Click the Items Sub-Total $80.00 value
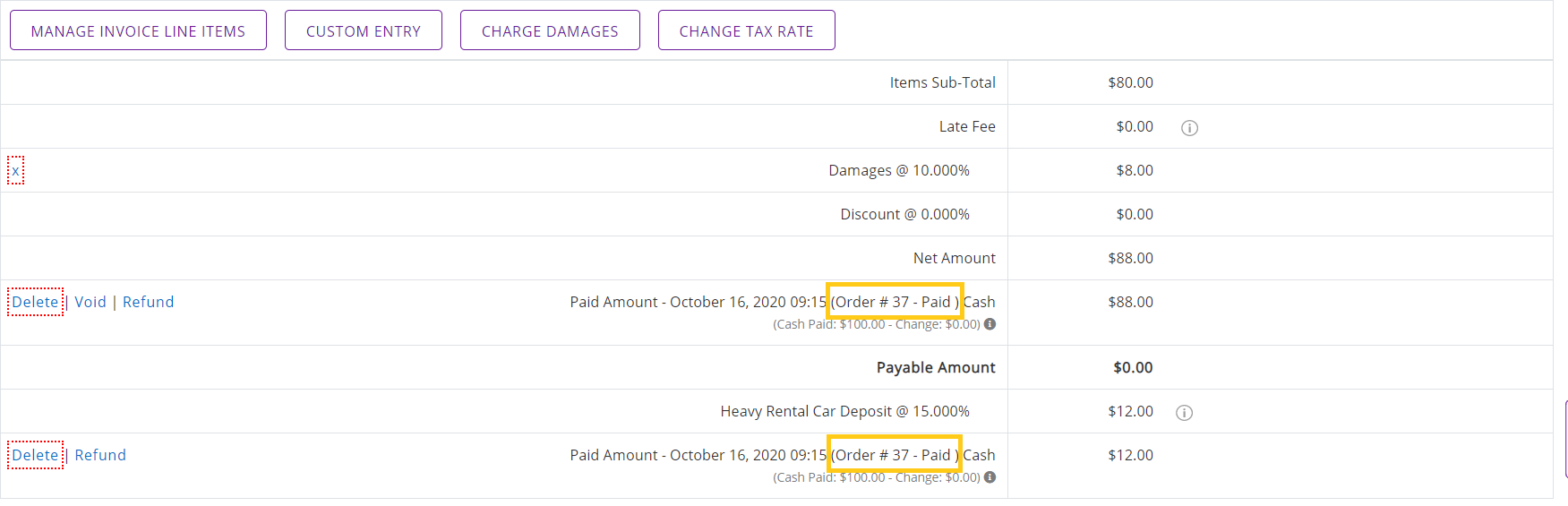The width and height of the screenshot is (1568, 506). [x=1130, y=82]
